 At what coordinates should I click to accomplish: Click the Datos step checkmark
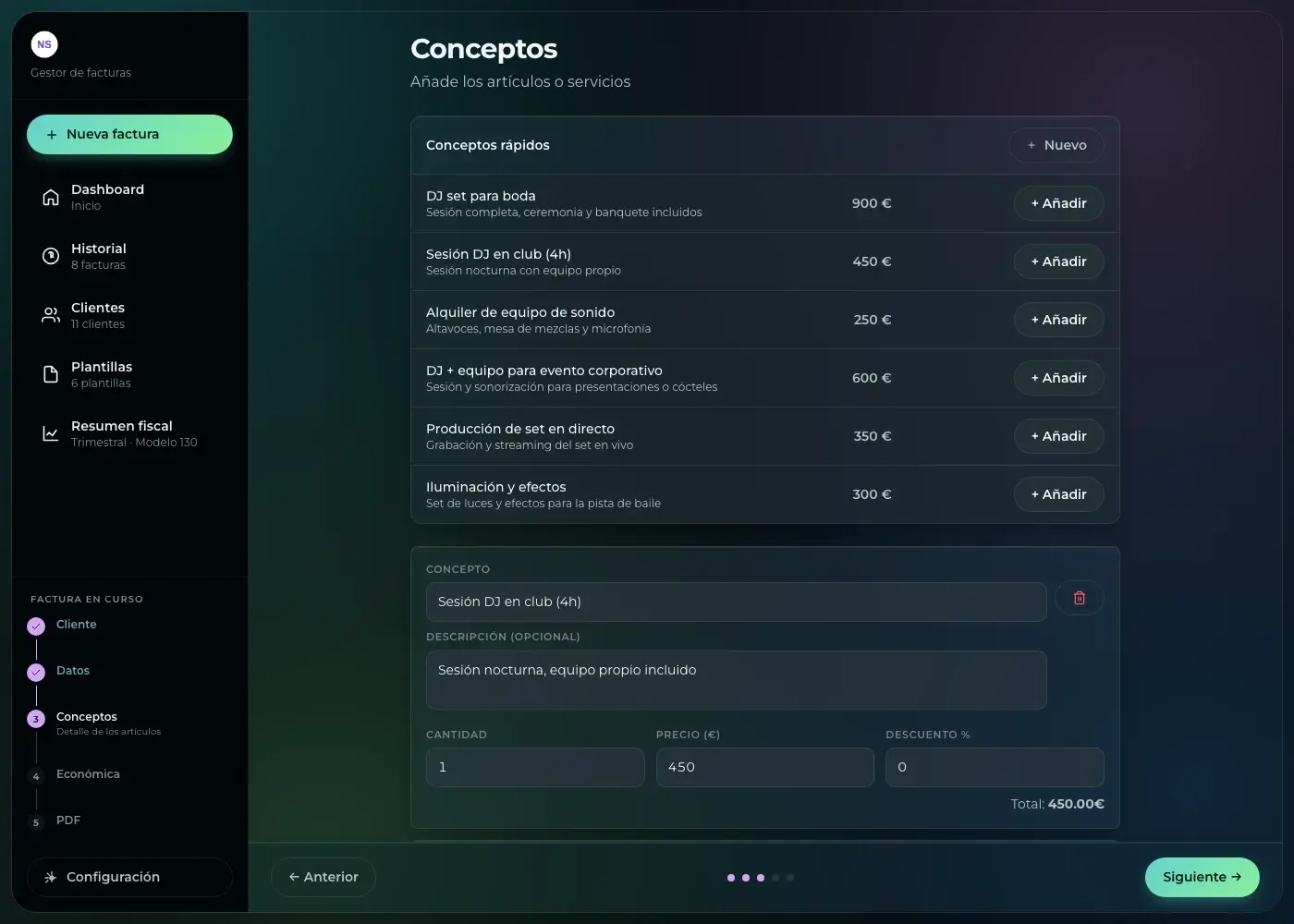tap(36, 672)
